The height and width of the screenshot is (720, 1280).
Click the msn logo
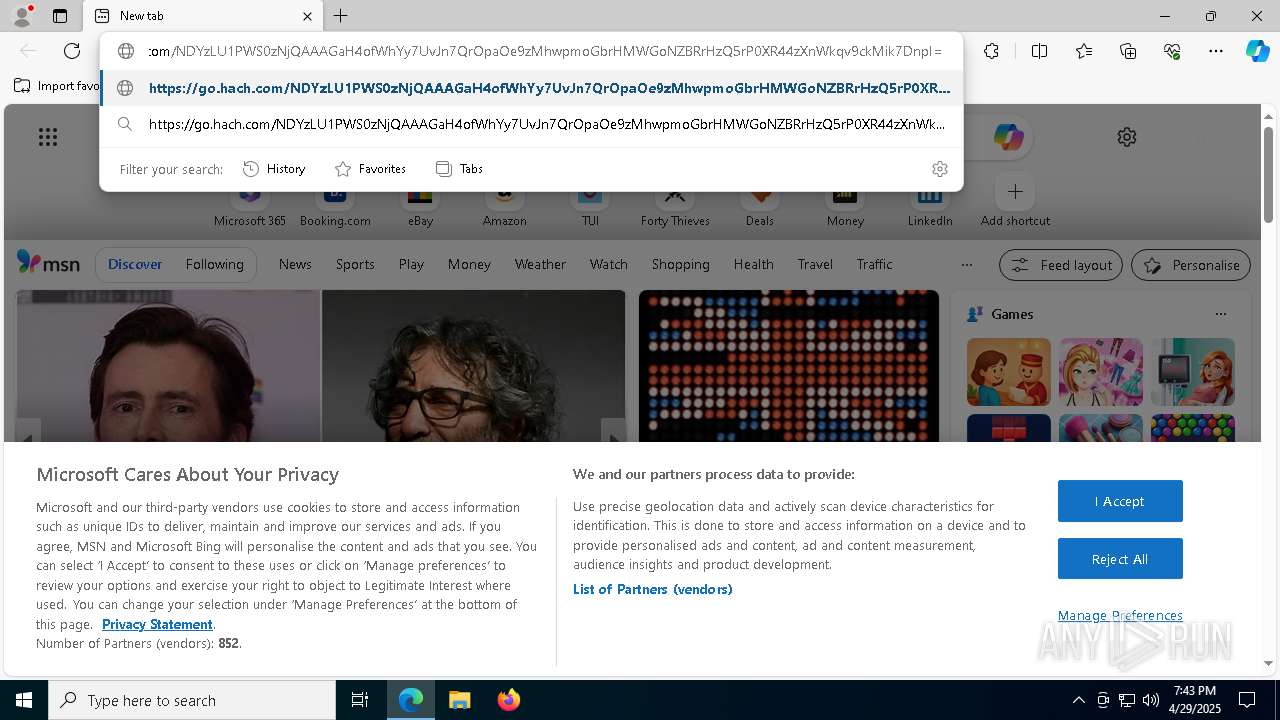click(48, 263)
